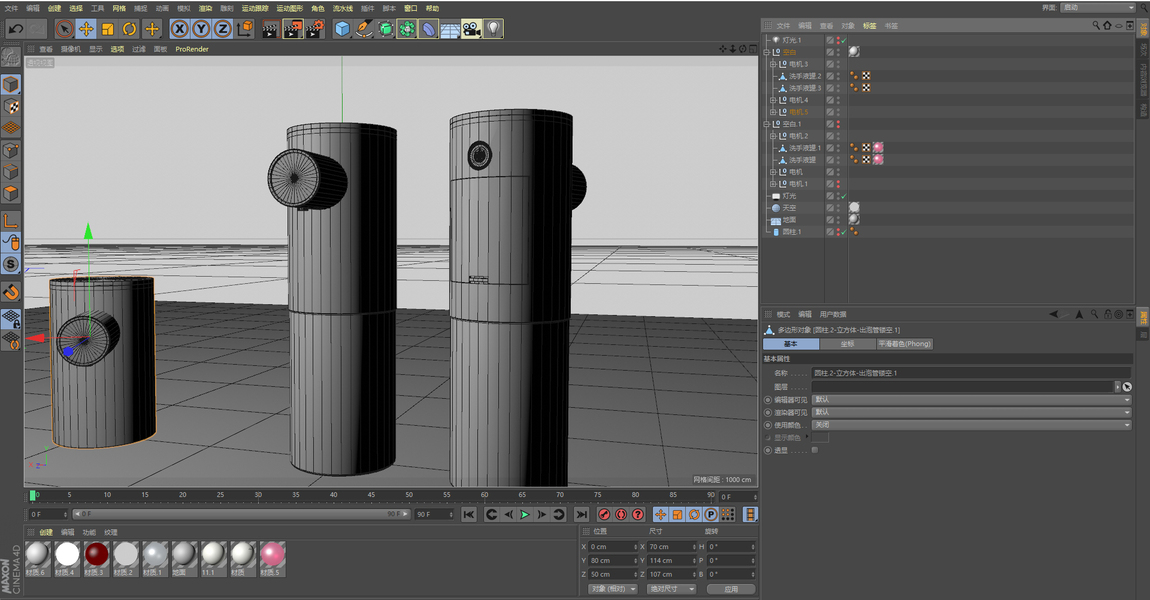
Task: Toggle green enable checkmark for 灯光.1
Action: coord(843,40)
